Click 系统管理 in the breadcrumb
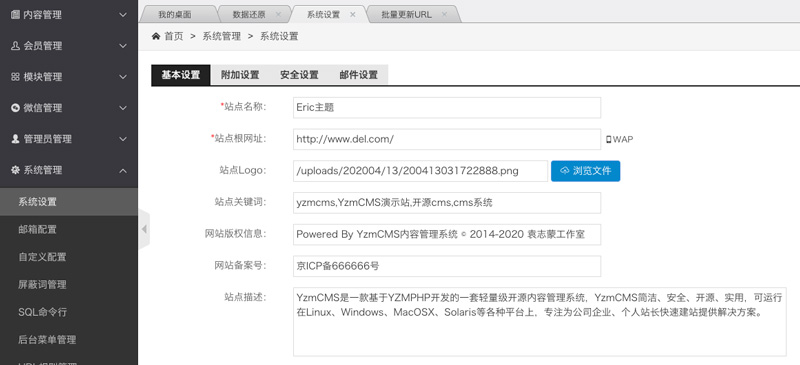800x365 pixels. [221, 36]
